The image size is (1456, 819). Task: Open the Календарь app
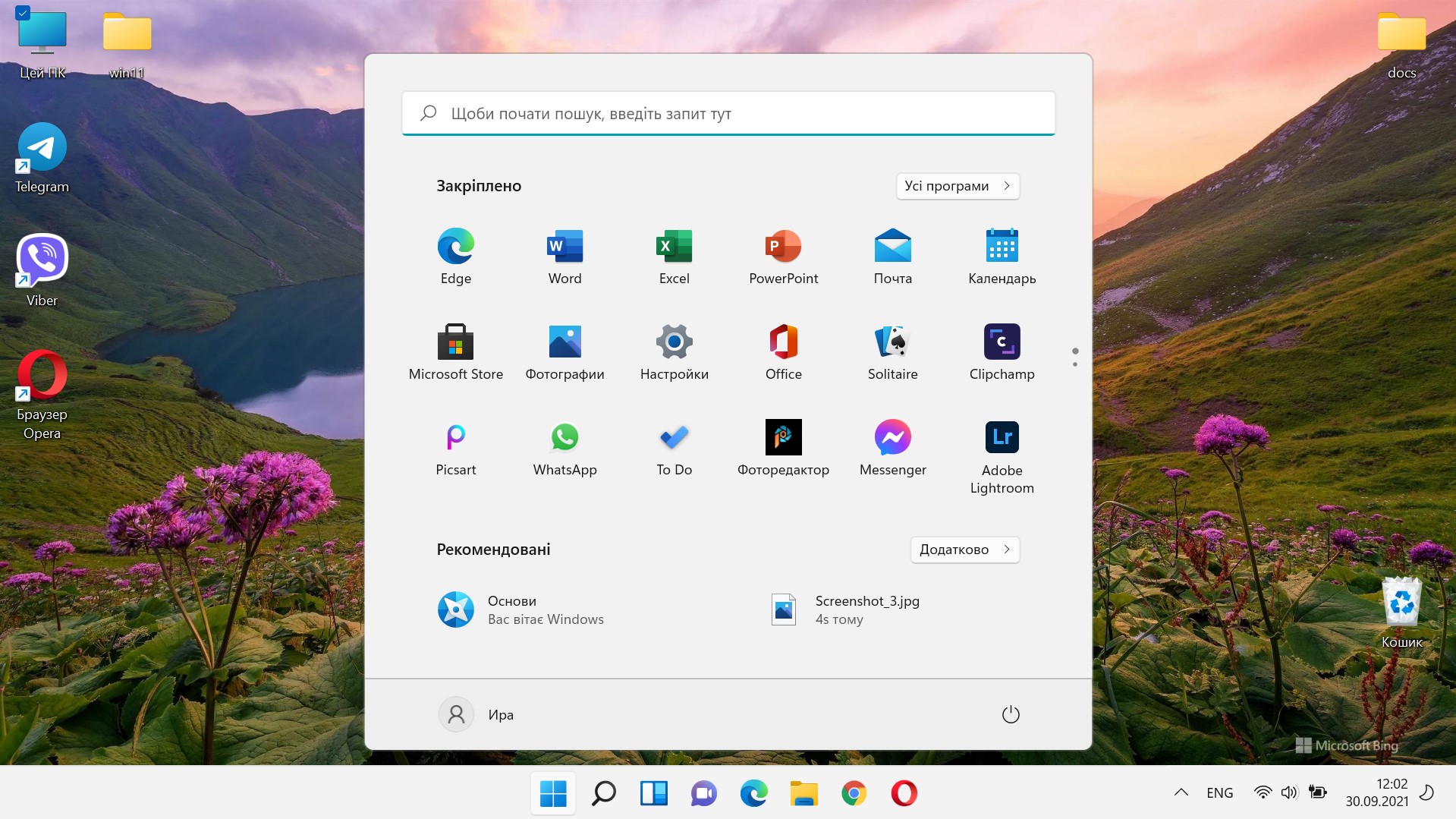click(1002, 257)
